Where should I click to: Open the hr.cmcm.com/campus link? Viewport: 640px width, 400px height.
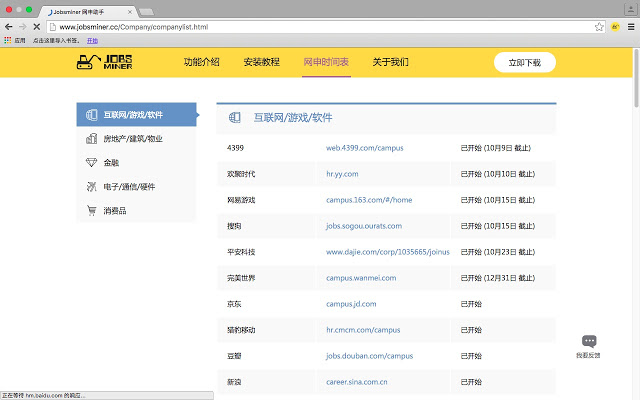pyautogui.click(x=363, y=330)
